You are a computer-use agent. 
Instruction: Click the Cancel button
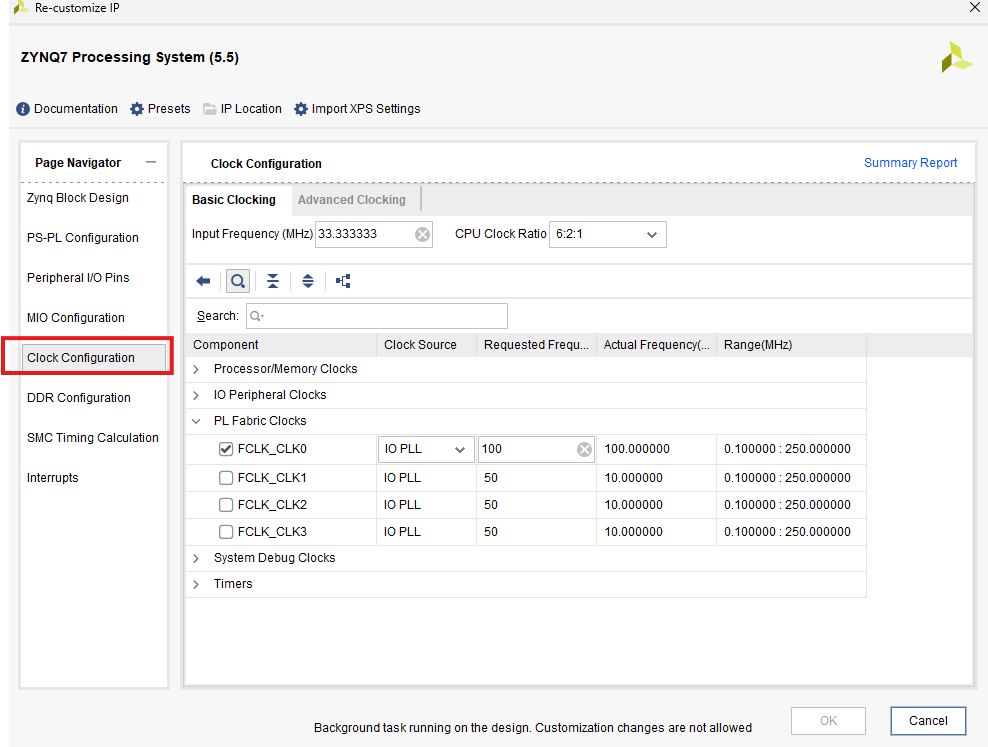[x=928, y=721]
